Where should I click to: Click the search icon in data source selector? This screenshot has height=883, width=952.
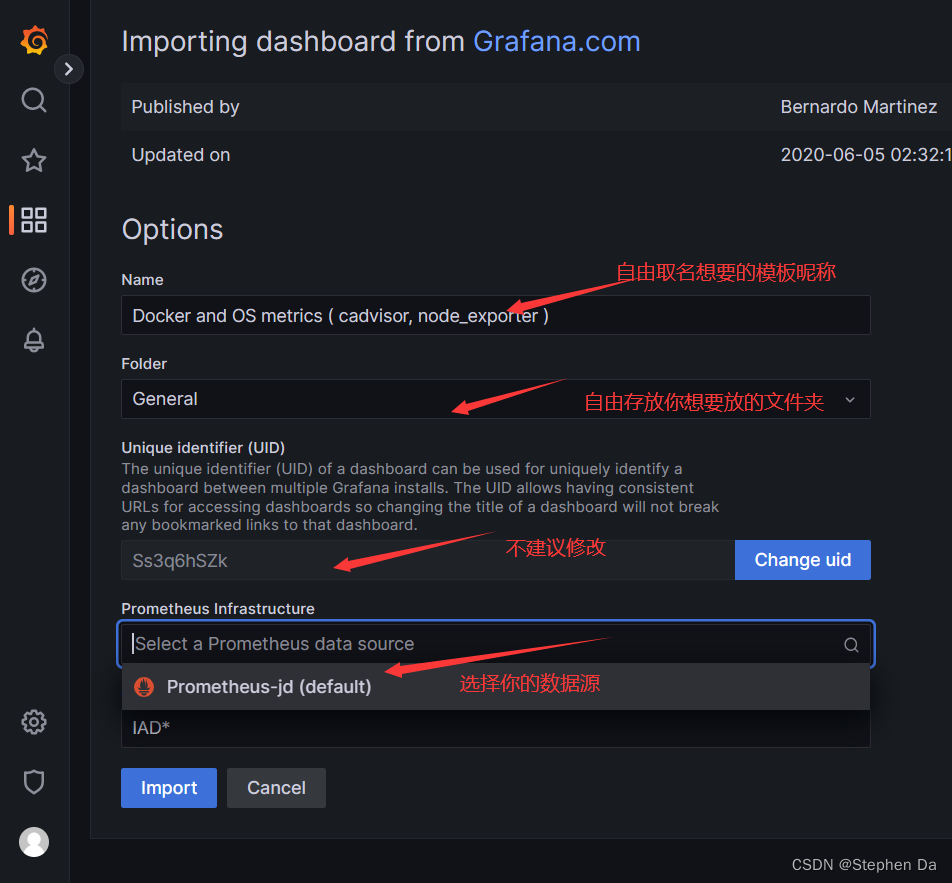click(x=851, y=644)
